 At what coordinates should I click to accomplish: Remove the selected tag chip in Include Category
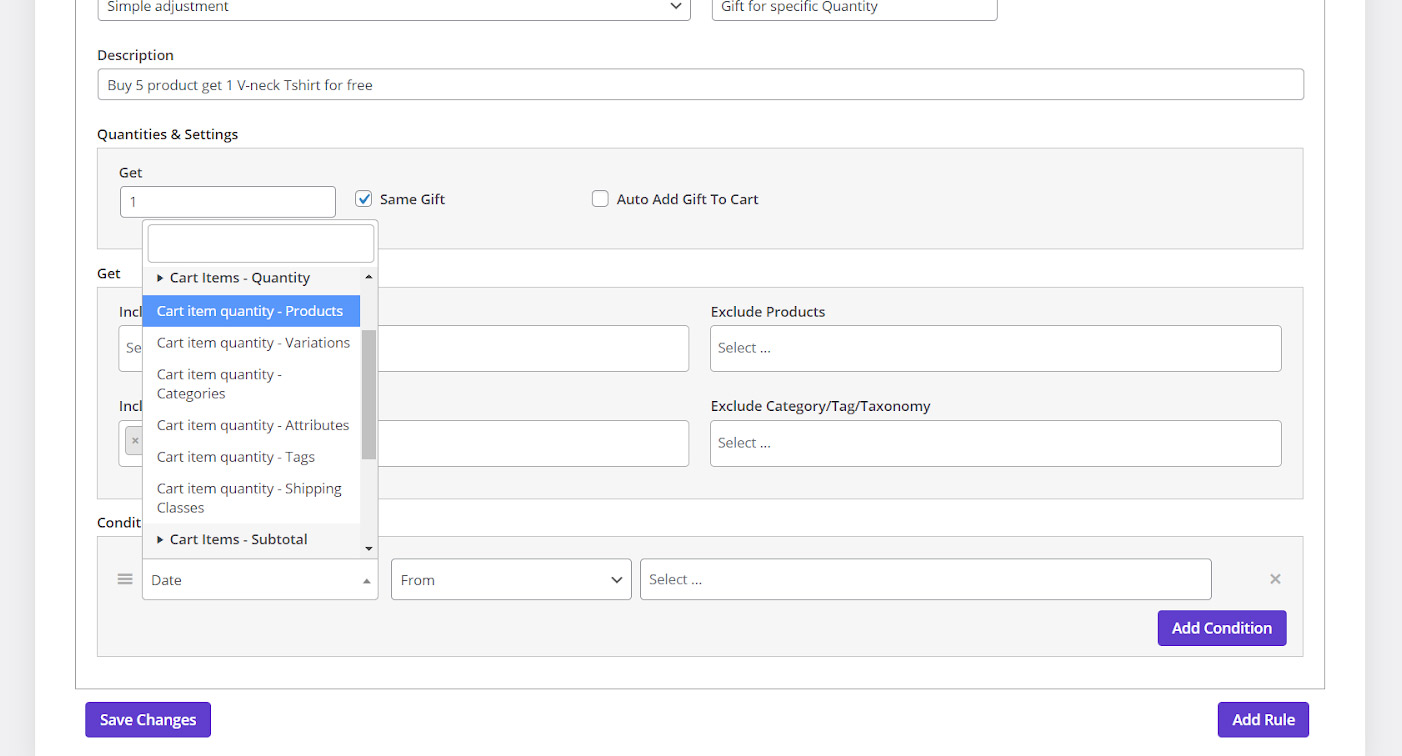click(x=135, y=440)
